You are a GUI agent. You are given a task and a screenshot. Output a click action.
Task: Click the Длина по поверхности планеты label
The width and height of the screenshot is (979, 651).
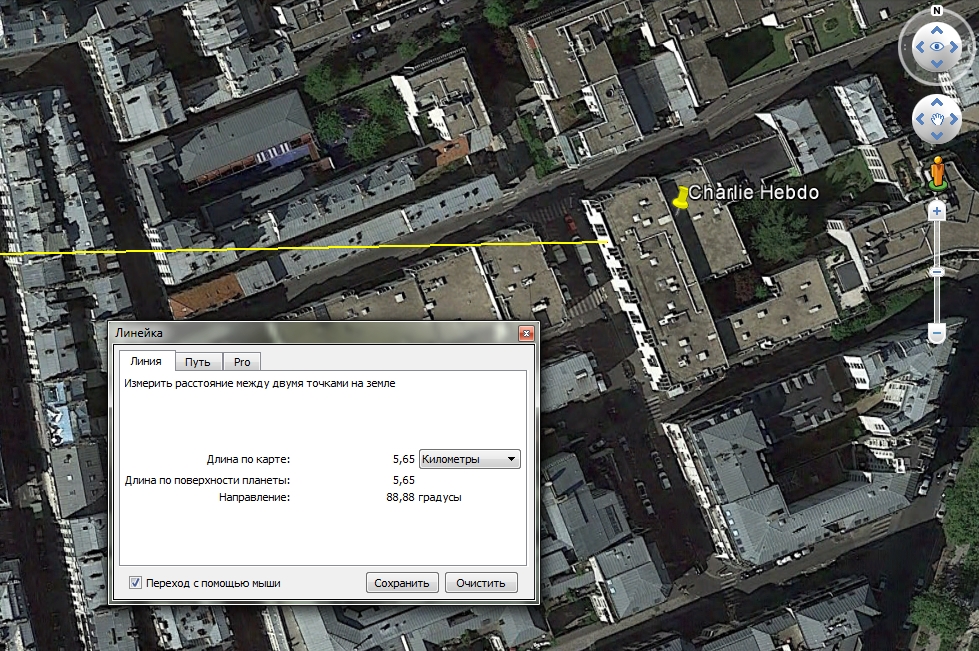pos(207,480)
